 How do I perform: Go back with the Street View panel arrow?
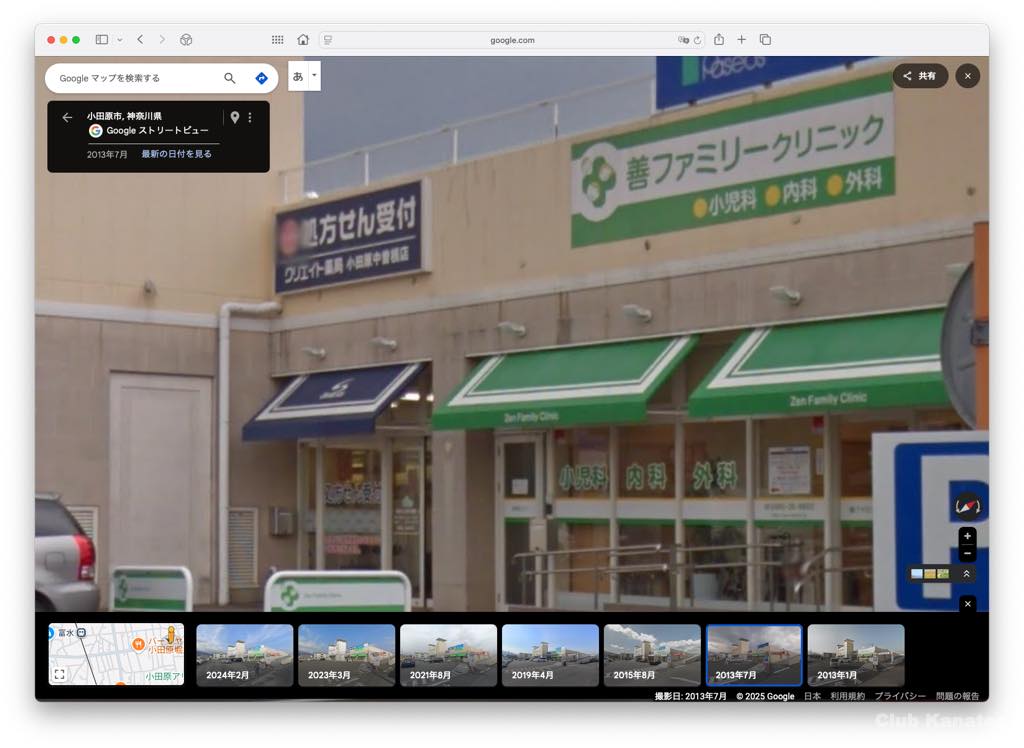[67, 118]
